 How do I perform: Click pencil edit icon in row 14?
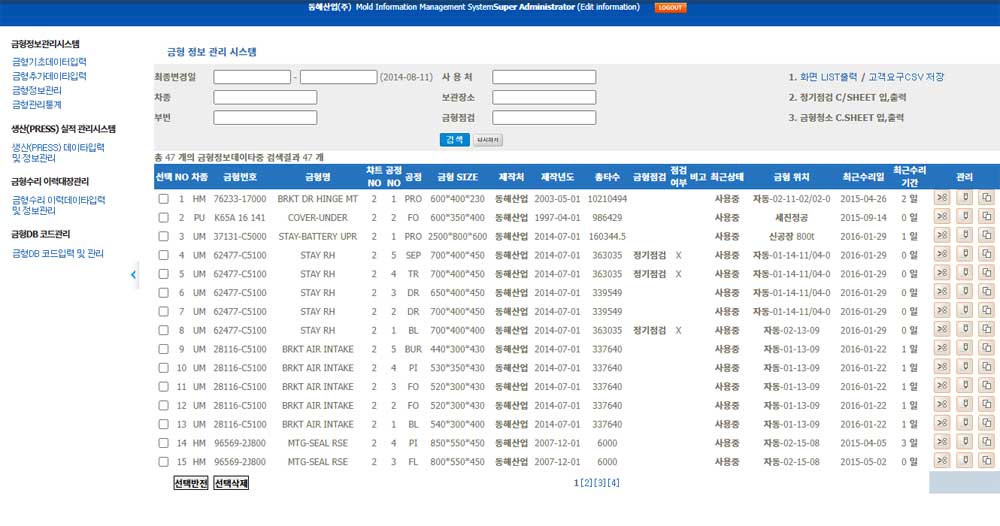coord(965,442)
